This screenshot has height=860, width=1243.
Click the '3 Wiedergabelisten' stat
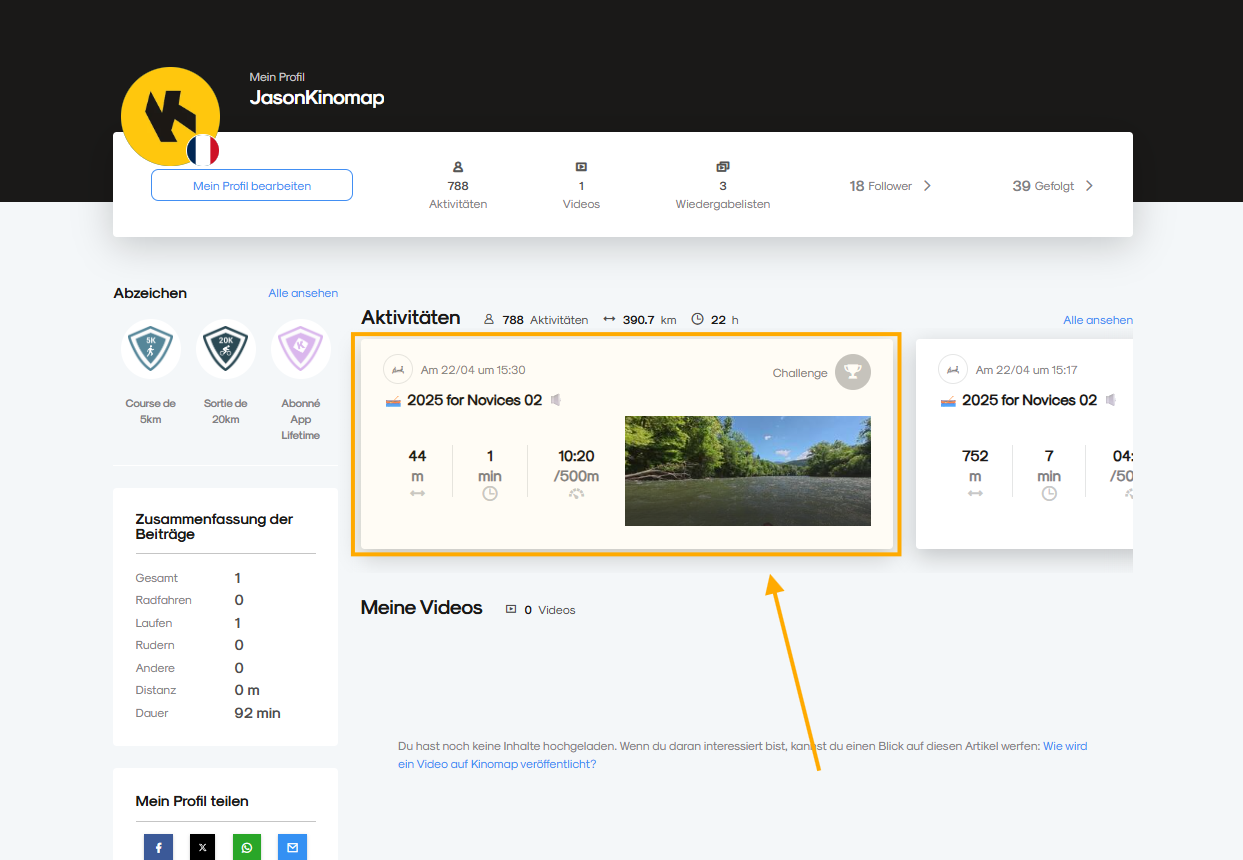tap(723, 186)
